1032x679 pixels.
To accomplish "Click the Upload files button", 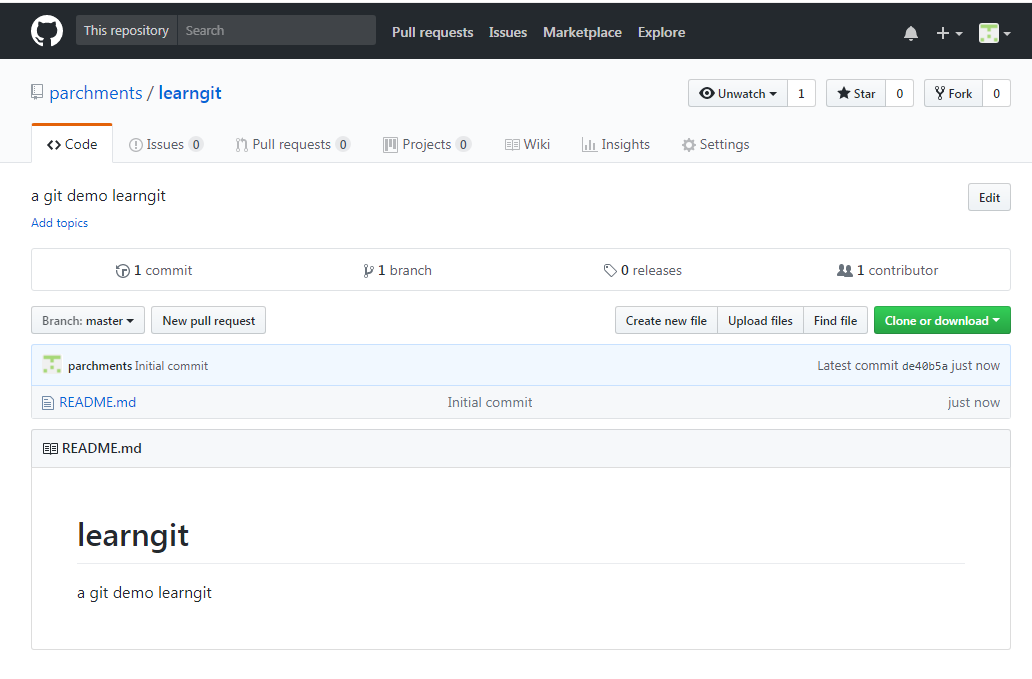I will click(760, 320).
